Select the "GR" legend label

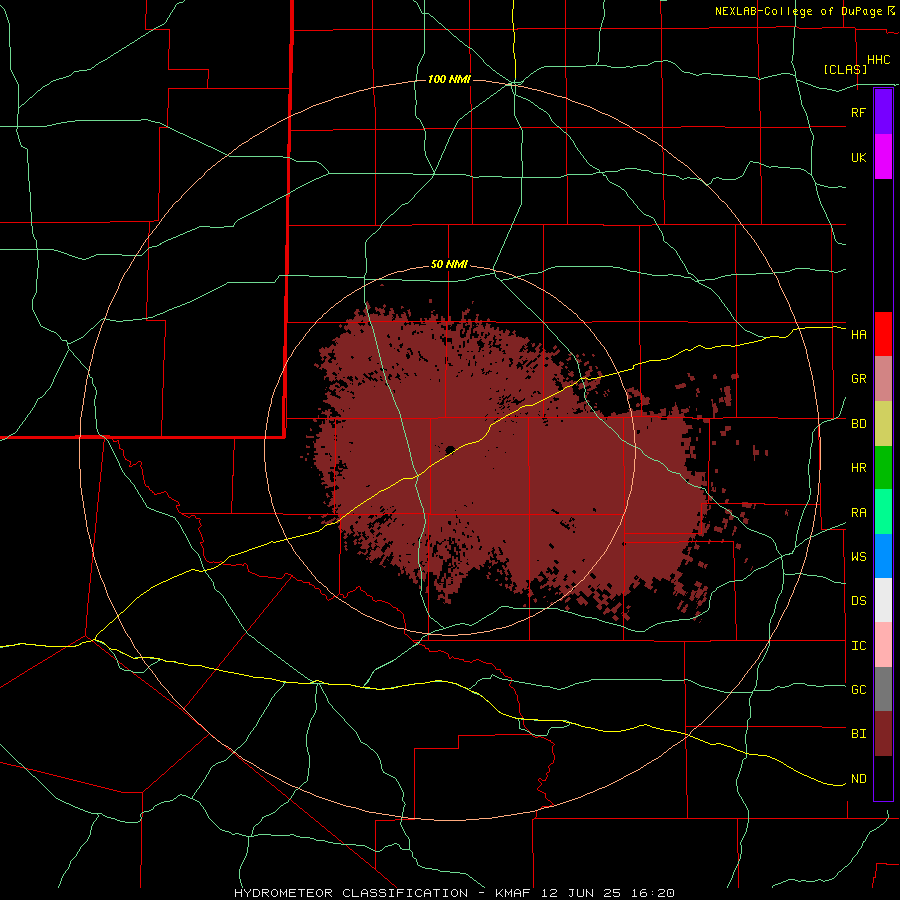tap(858, 379)
